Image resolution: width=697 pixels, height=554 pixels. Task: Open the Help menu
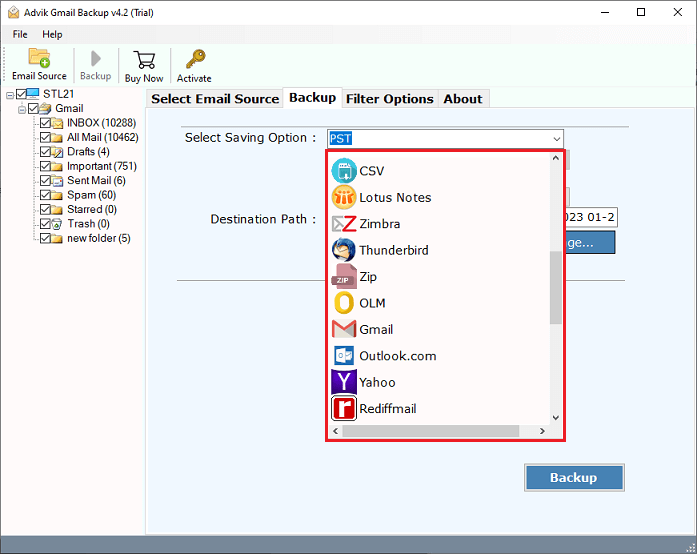coord(52,34)
